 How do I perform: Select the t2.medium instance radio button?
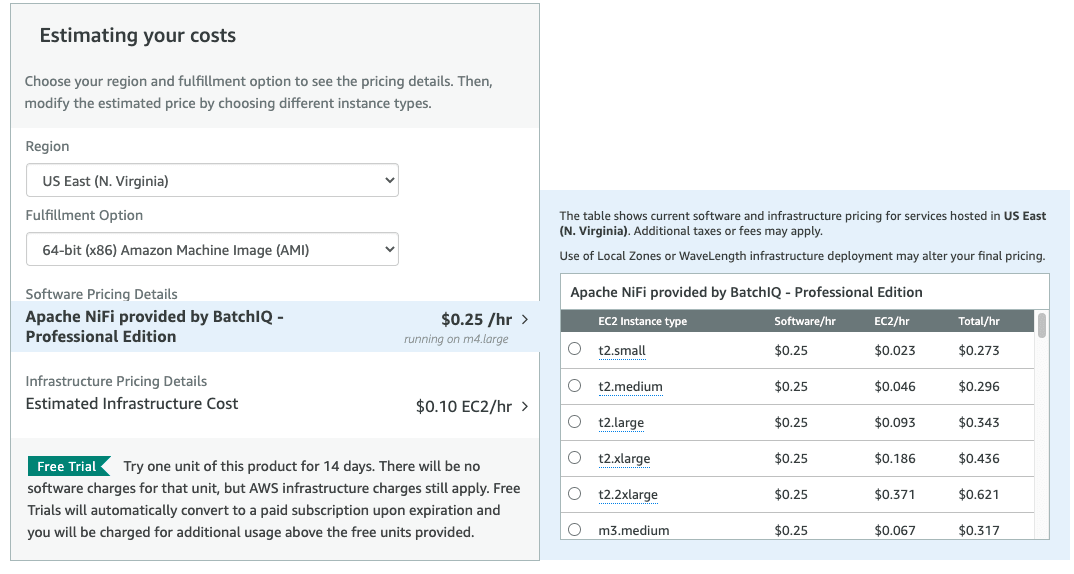(575, 386)
